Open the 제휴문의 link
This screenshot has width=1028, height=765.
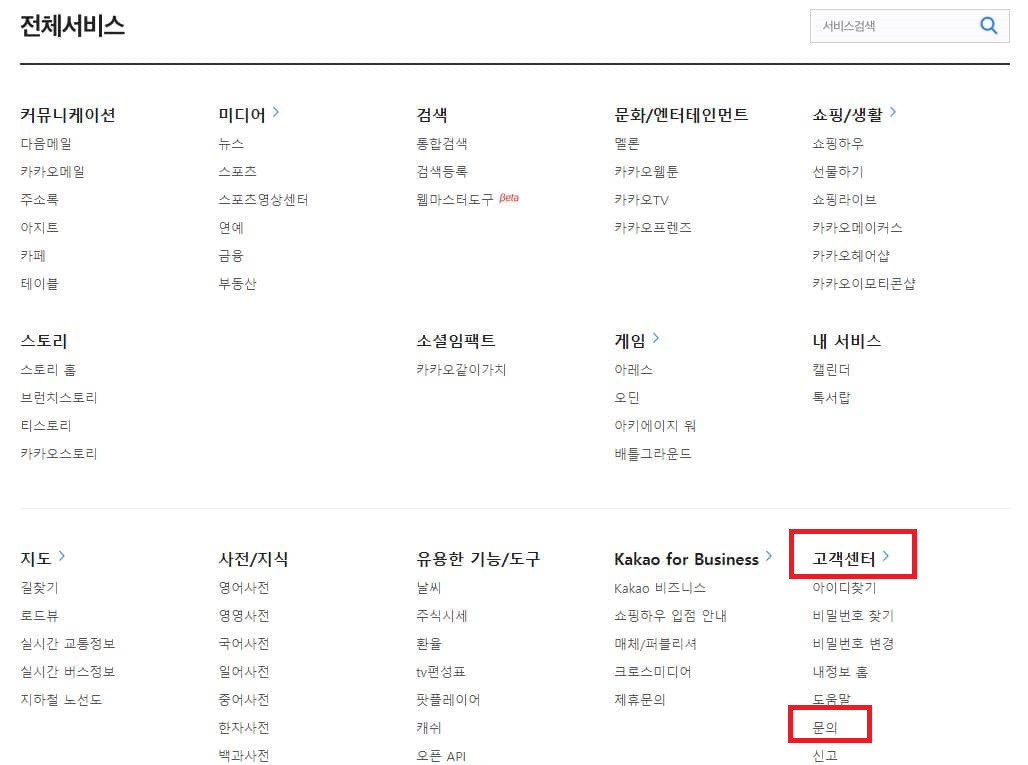[x=640, y=699]
